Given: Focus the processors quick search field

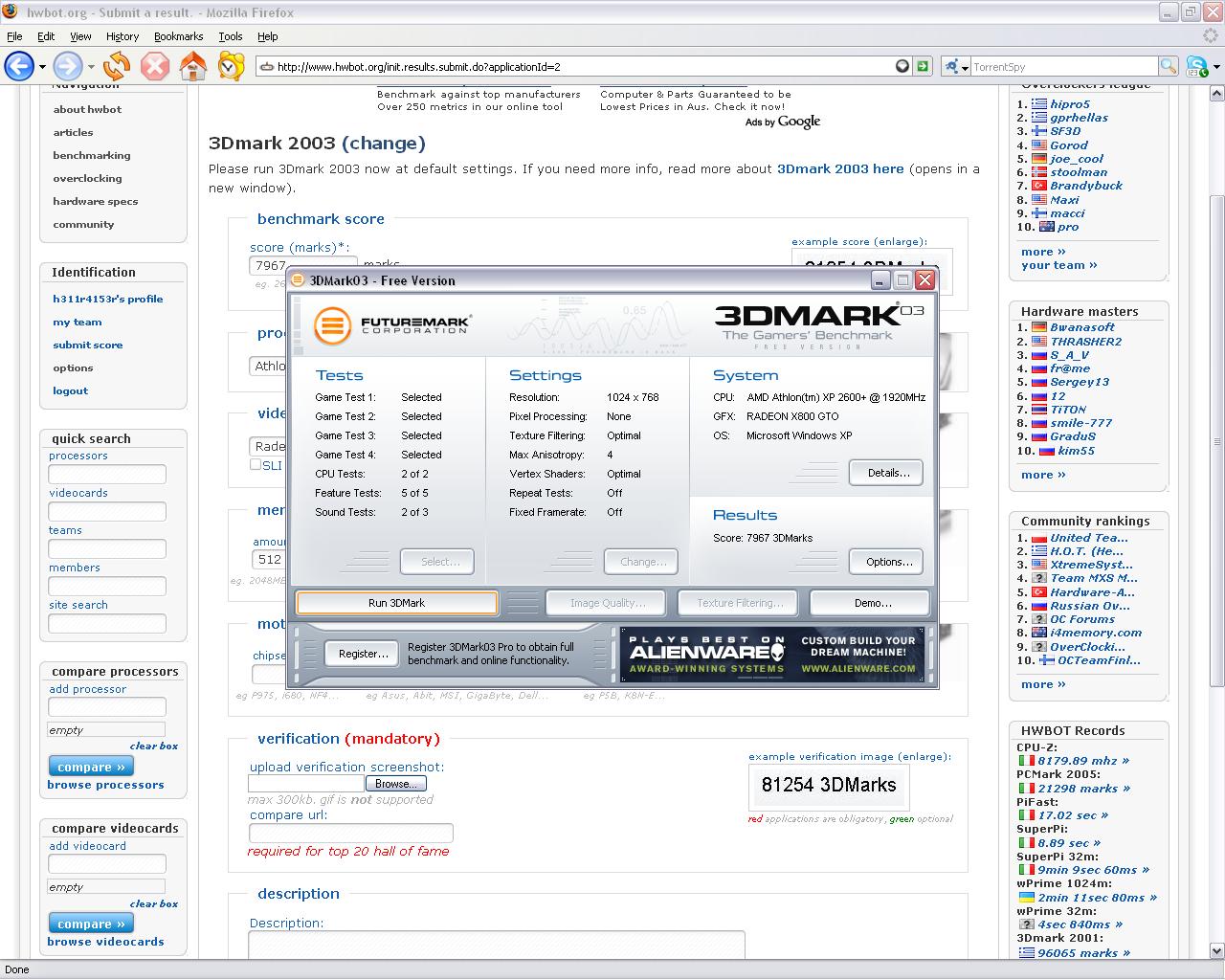Looking at the screenshot, I should tap(107, 474).
